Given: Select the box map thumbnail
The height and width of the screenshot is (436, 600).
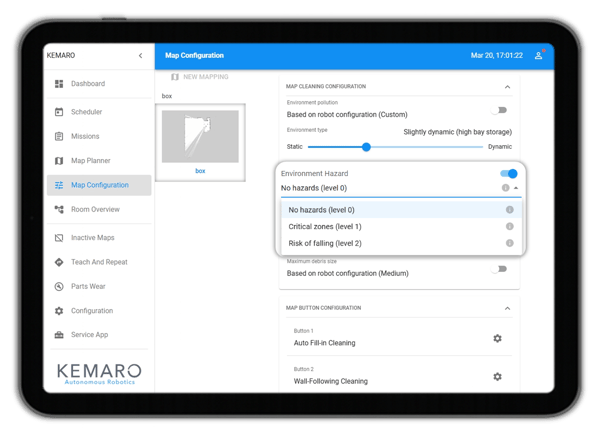Looking at the screenshot, I should coord(200,142).
